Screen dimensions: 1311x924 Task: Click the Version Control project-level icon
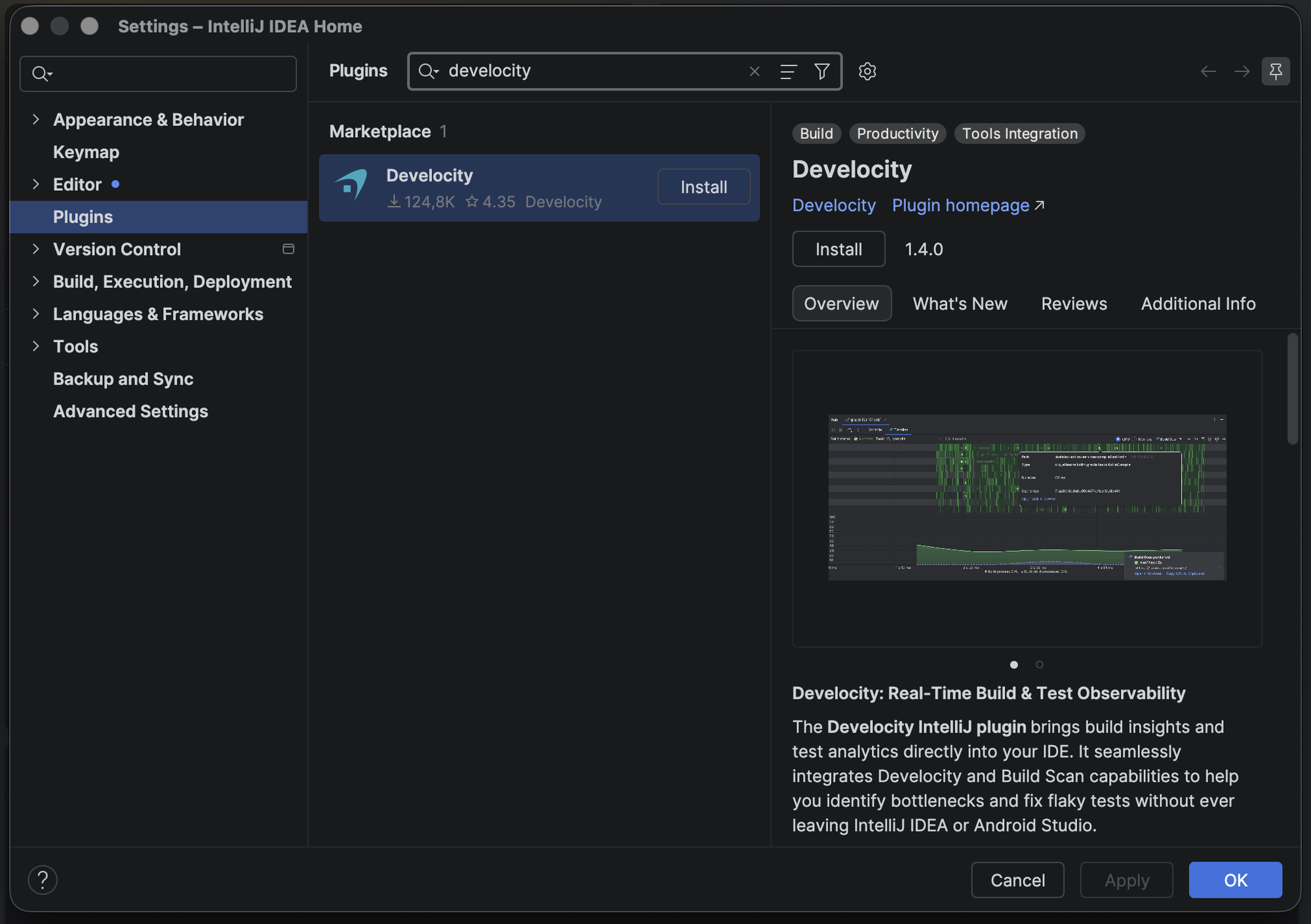288,249
